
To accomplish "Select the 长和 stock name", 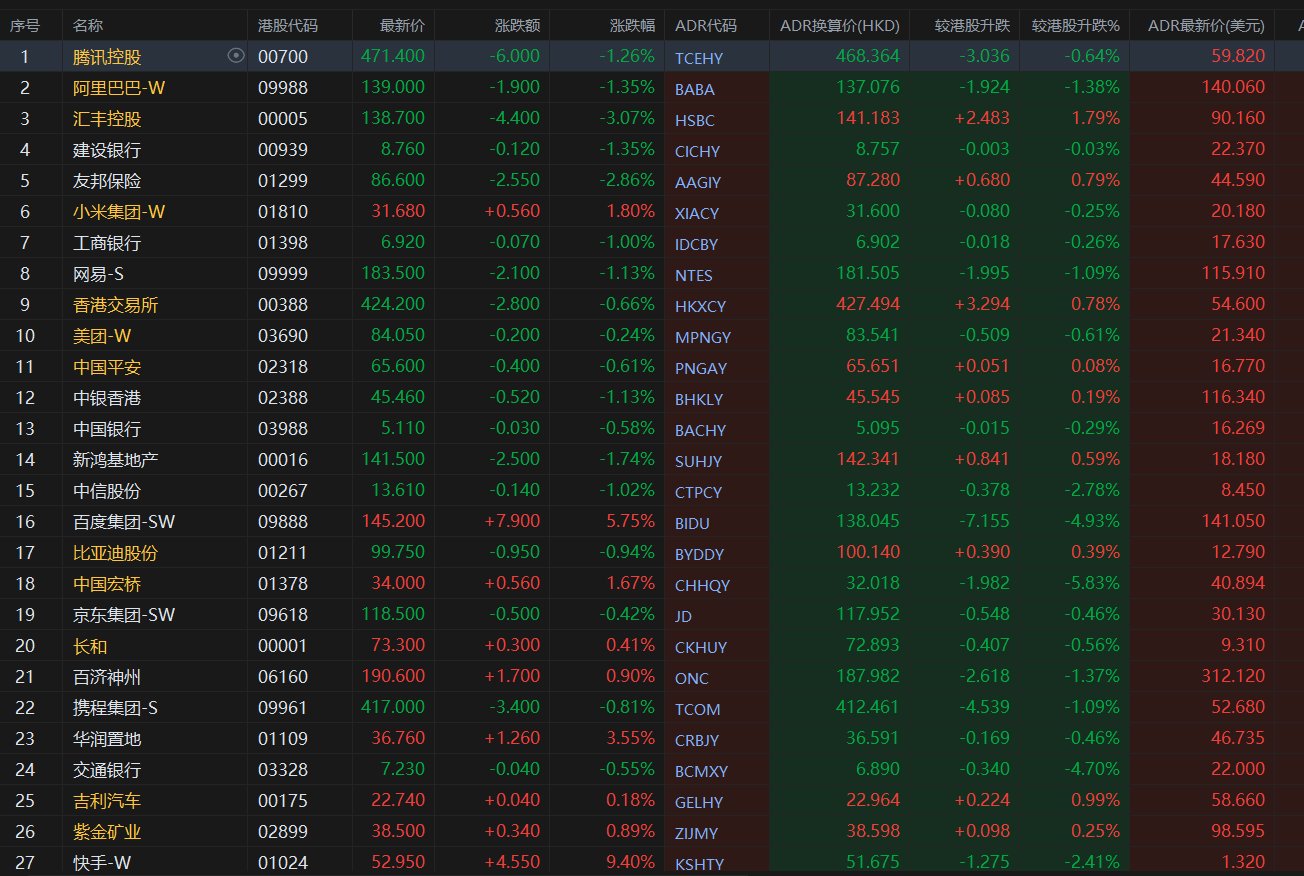I will click(90, 646).
